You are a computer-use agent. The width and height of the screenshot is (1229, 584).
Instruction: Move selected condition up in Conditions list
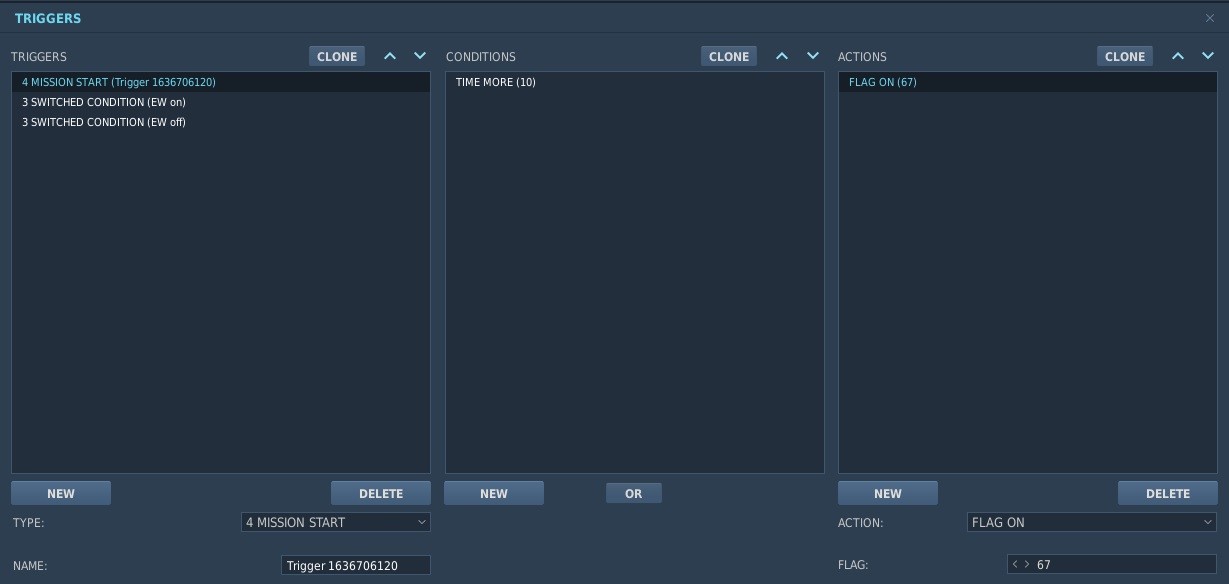point(782,56)
